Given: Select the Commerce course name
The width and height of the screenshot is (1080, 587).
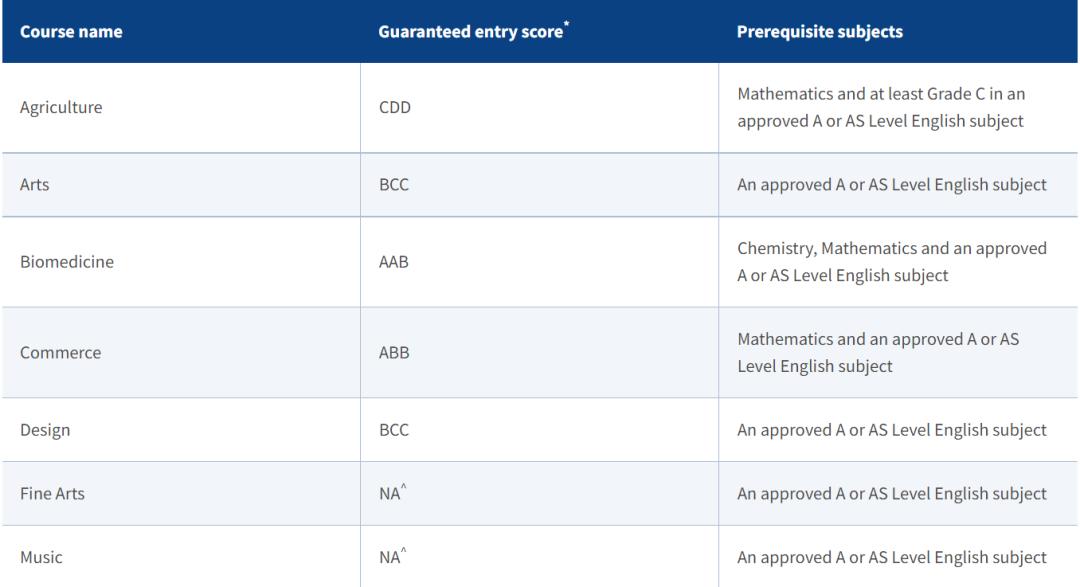Looking at the screenshot, I should coord(60,353).
